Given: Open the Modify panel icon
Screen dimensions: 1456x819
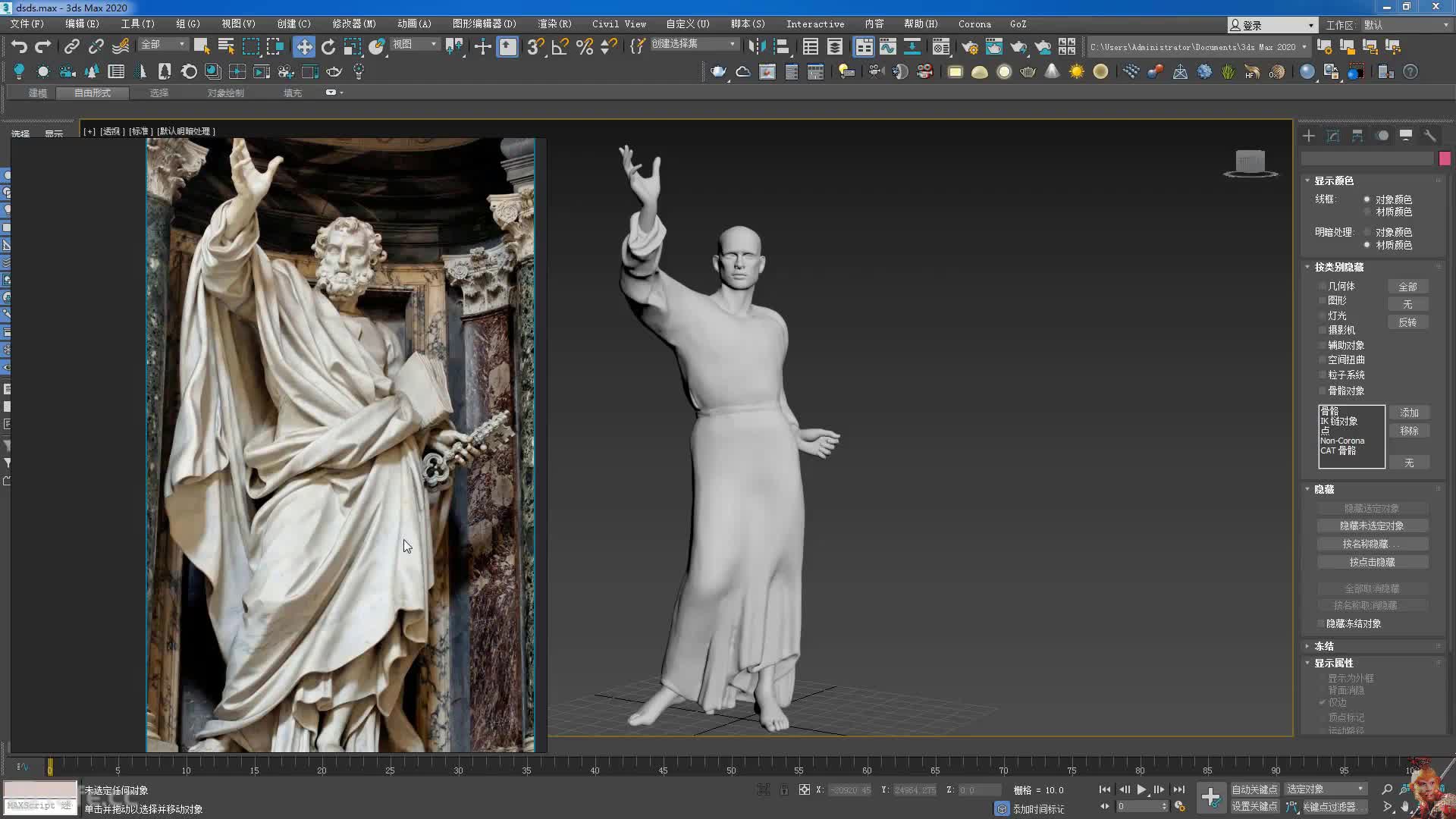Looking at the screenshot, I should (x=1333, y=136).
